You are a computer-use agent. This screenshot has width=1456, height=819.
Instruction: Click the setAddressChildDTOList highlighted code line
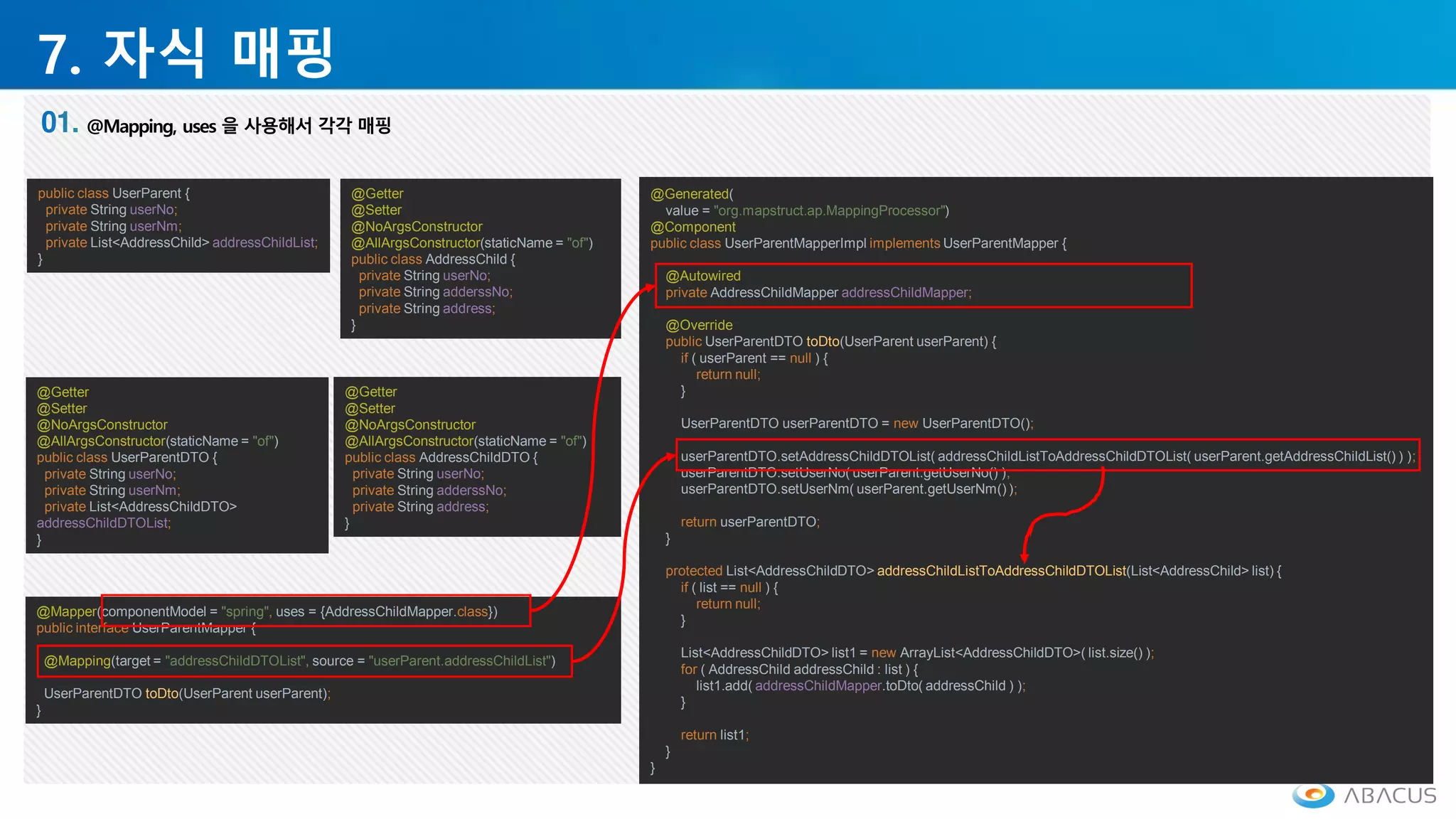click(x=1046, y=456)
